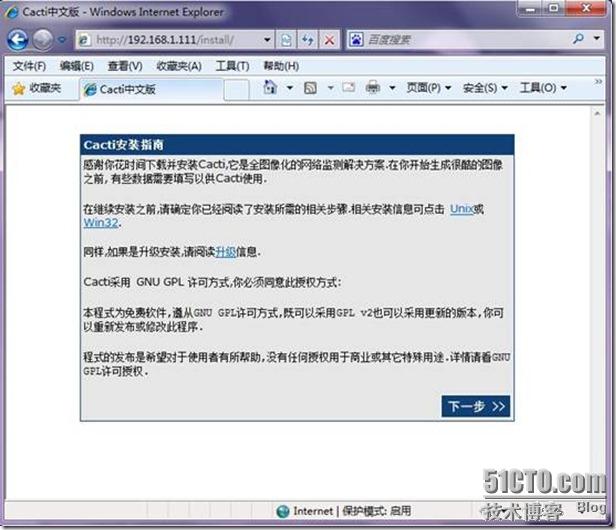
Task: Open the 页面(P) command bar menu
Action: (x=428, y=88)
